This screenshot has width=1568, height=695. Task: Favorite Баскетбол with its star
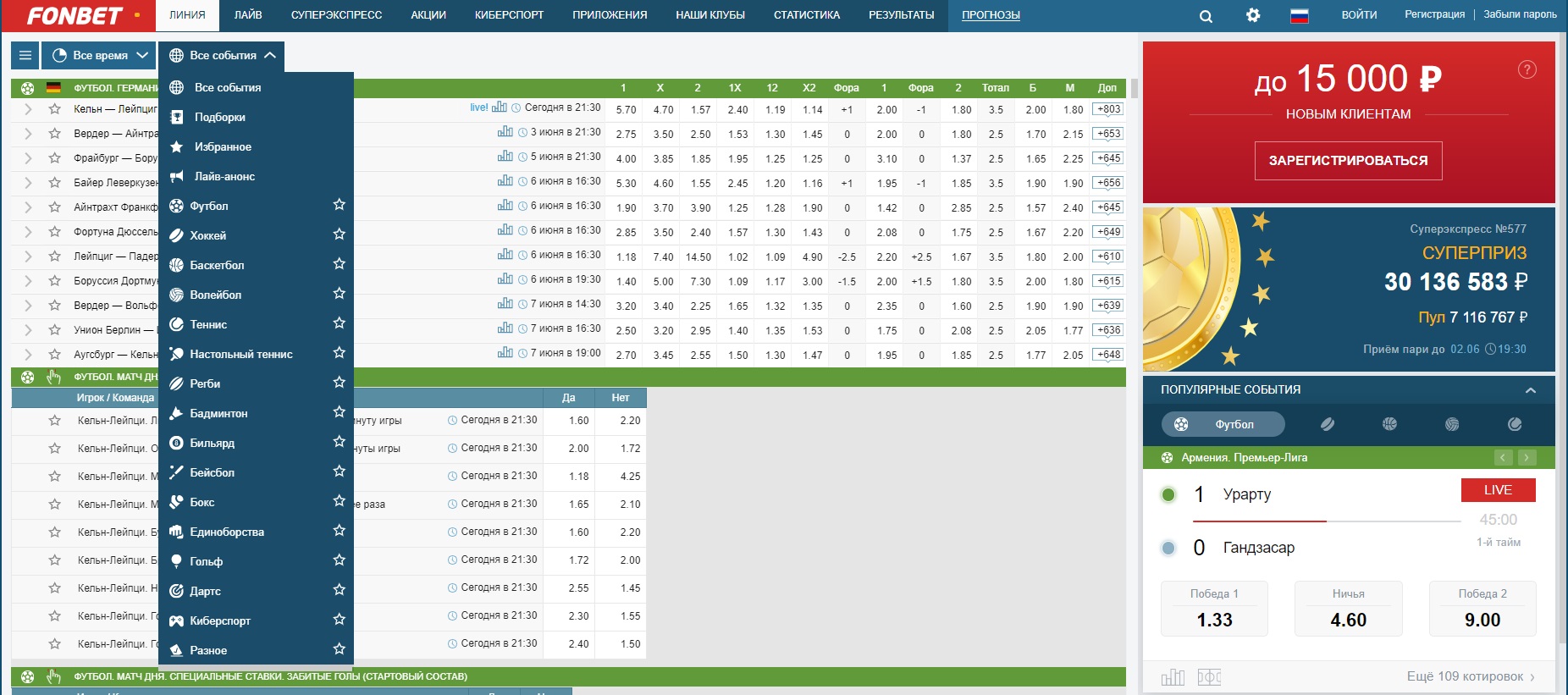[340, 264]
